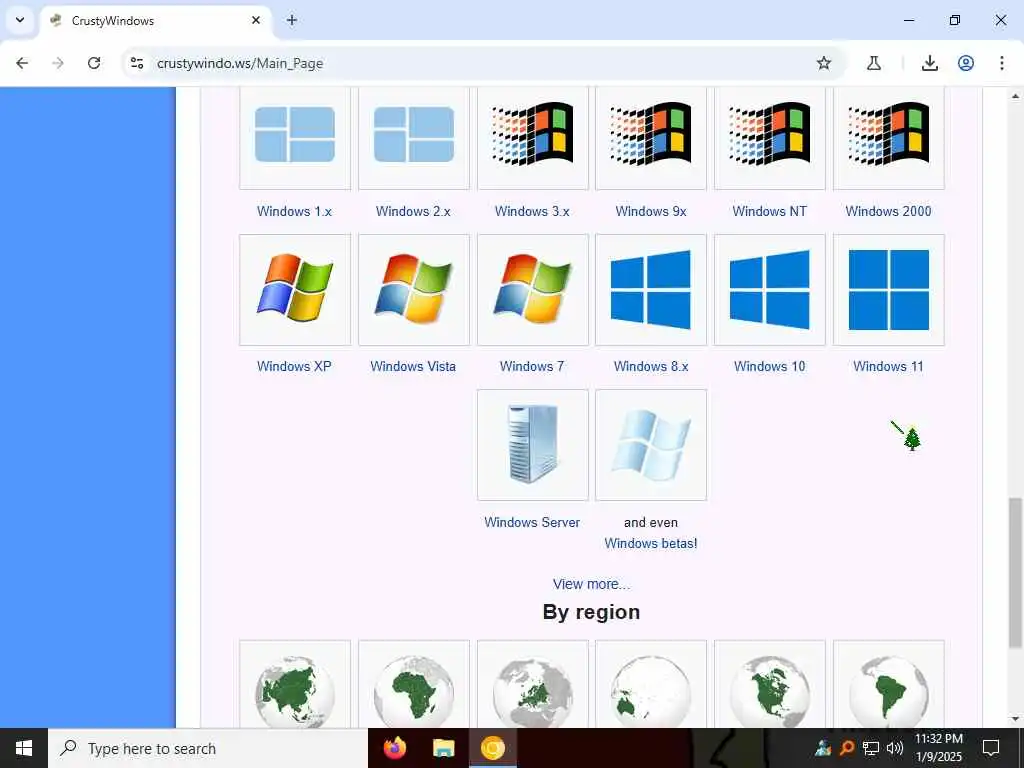1024x768 pixels.
Task: Open the Windows 2000 flag icon
Action: [x=889, y=135]
